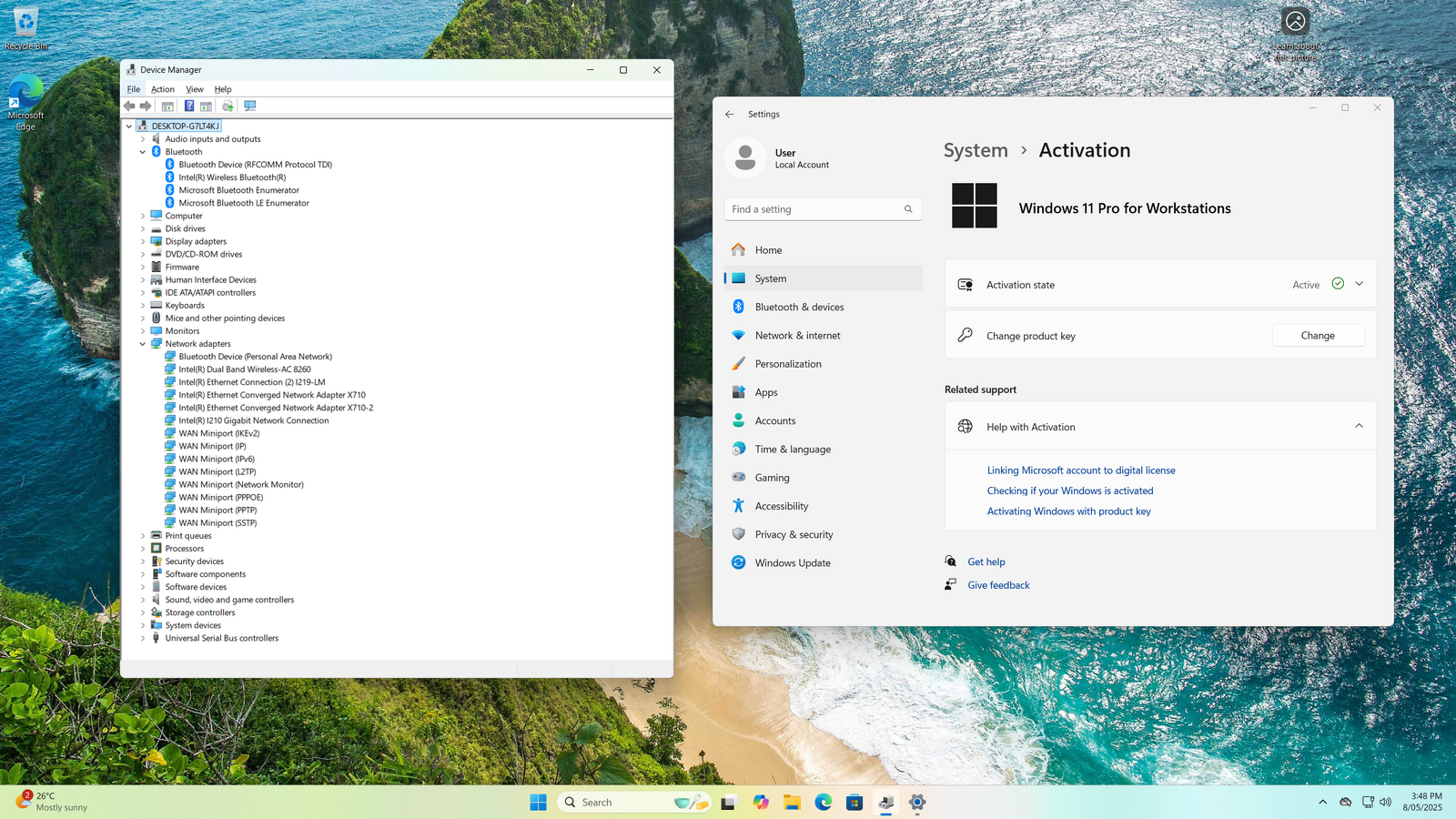Collapse the Network adapters tree node
Image resolution: width=1456 pixels, height=819 pixels.
pos(143,344)
